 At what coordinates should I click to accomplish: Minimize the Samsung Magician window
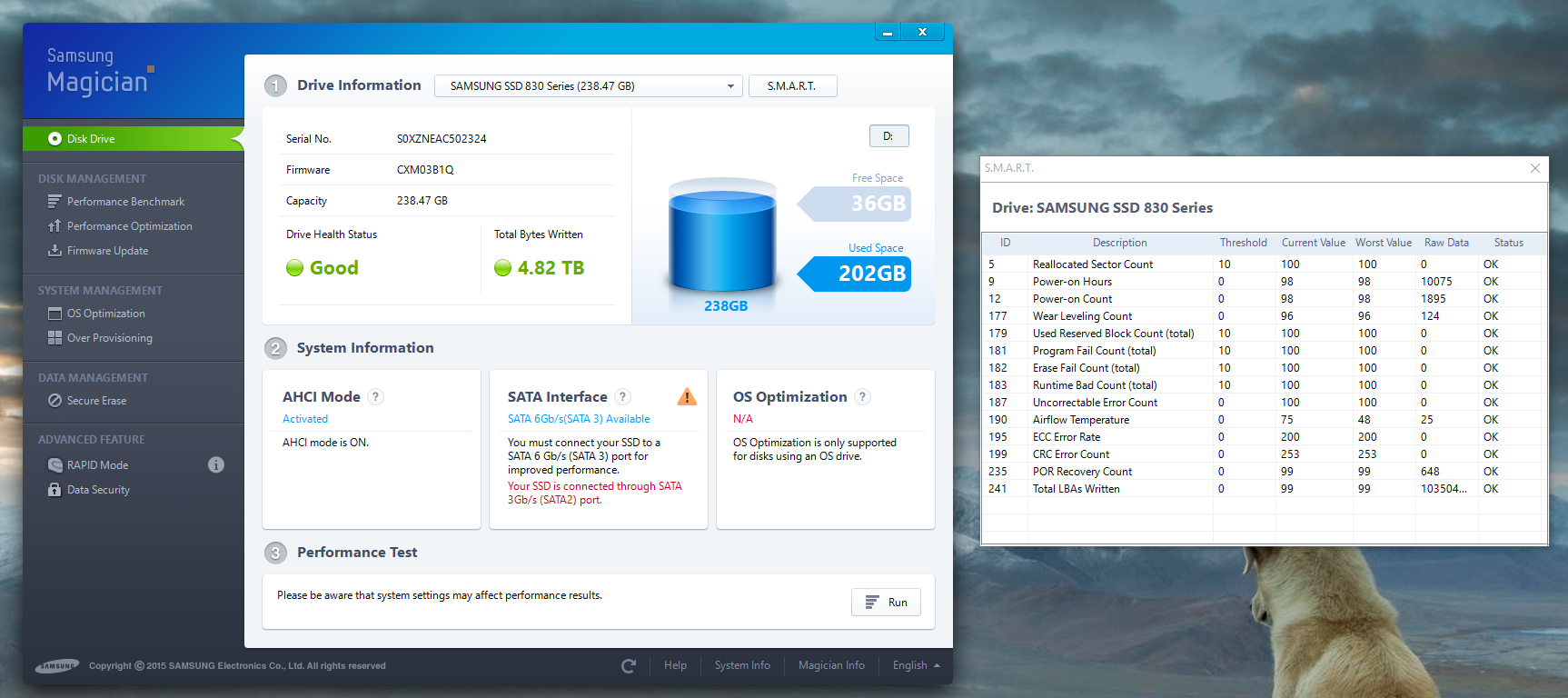pyautogui.click(x=888, y=33)
